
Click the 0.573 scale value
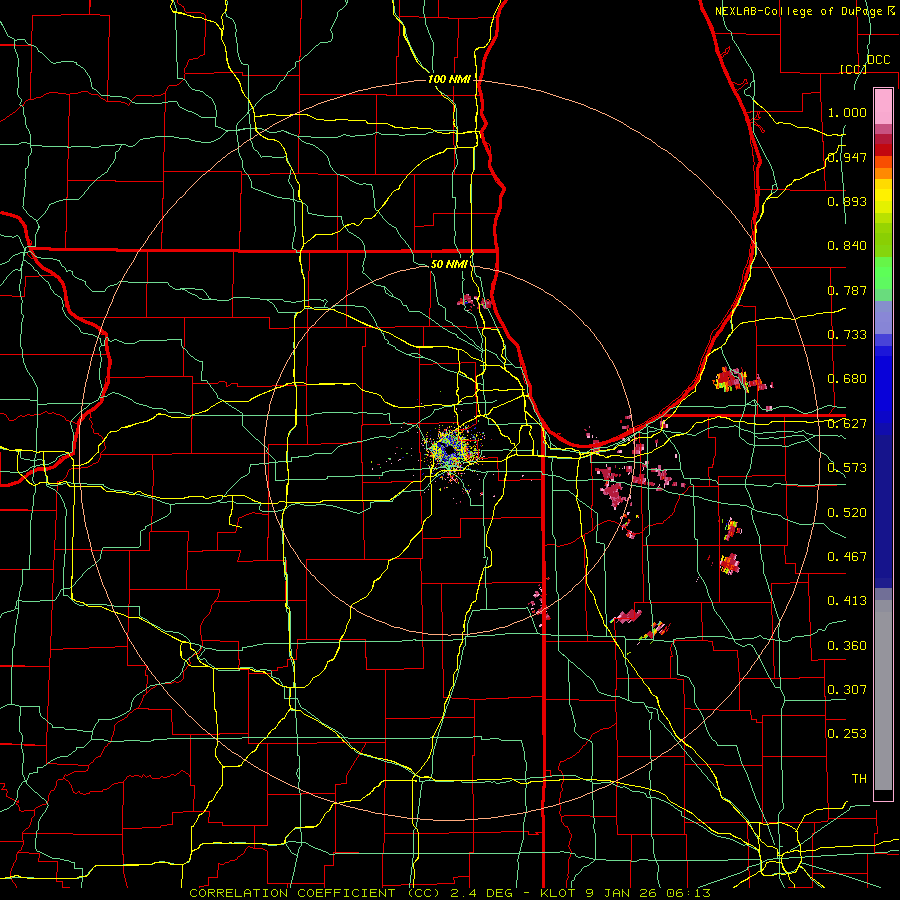[x=847, y=468]
